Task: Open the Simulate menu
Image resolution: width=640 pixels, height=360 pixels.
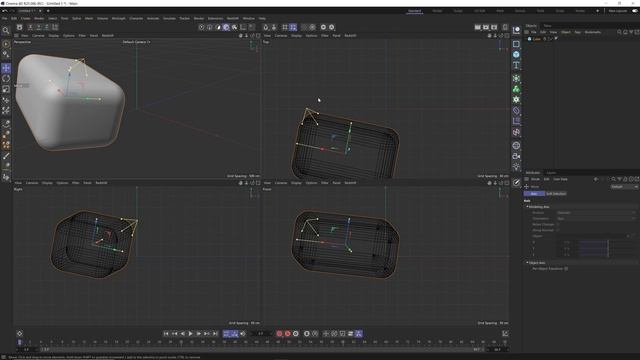Action: click(169, 18)
